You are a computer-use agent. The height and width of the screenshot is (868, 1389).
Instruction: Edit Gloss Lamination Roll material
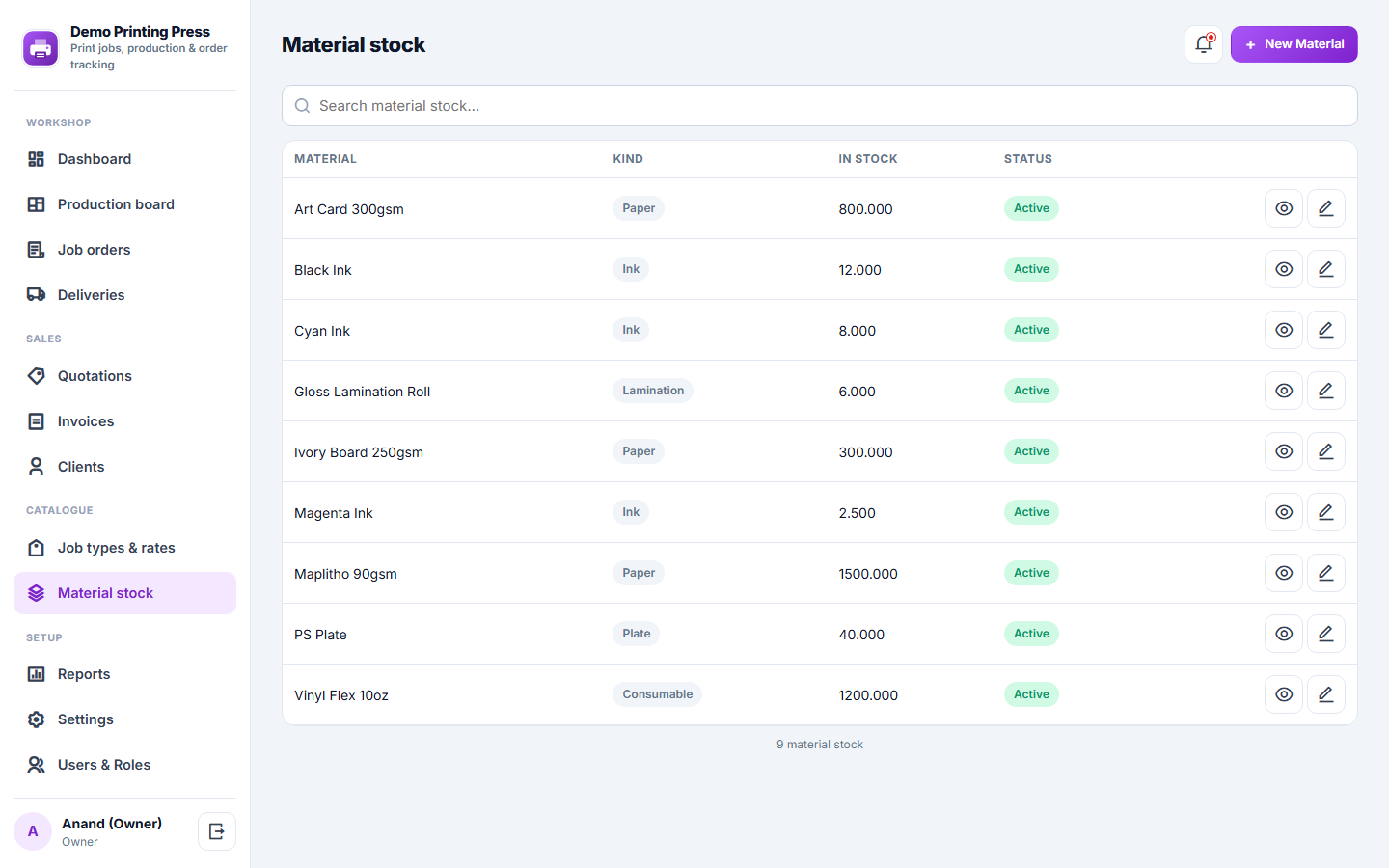pos(1326,391)
